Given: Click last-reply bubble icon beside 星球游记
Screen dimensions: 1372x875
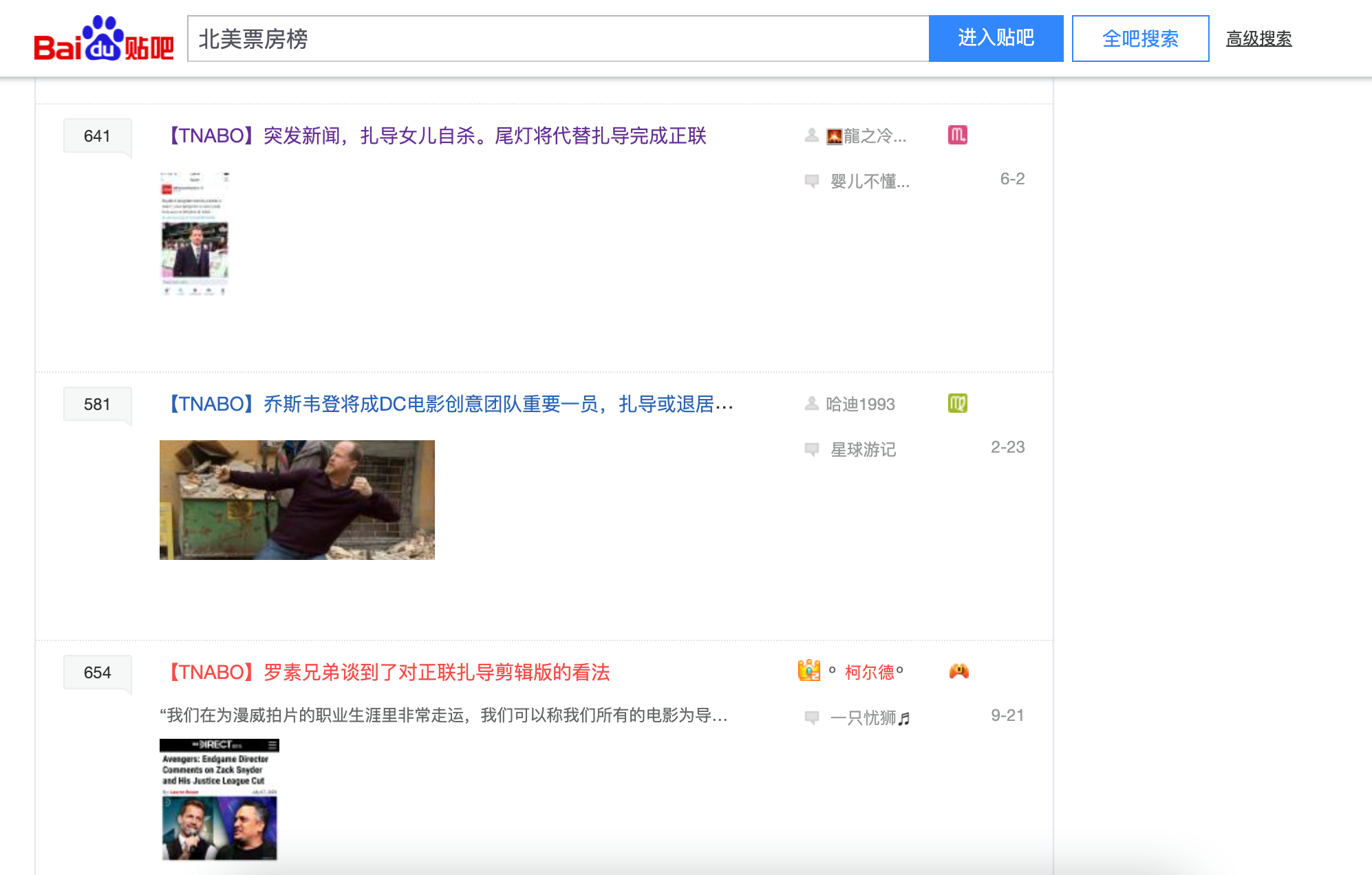Looking at the screenshot, I should coord(812,449).
